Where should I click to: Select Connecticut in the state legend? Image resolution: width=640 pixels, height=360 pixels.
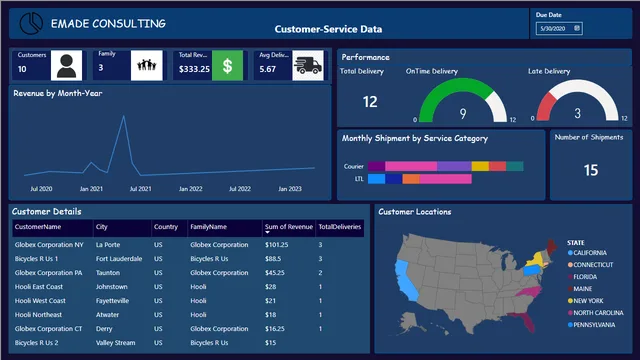pyautogui.click(x=590, y=264)
